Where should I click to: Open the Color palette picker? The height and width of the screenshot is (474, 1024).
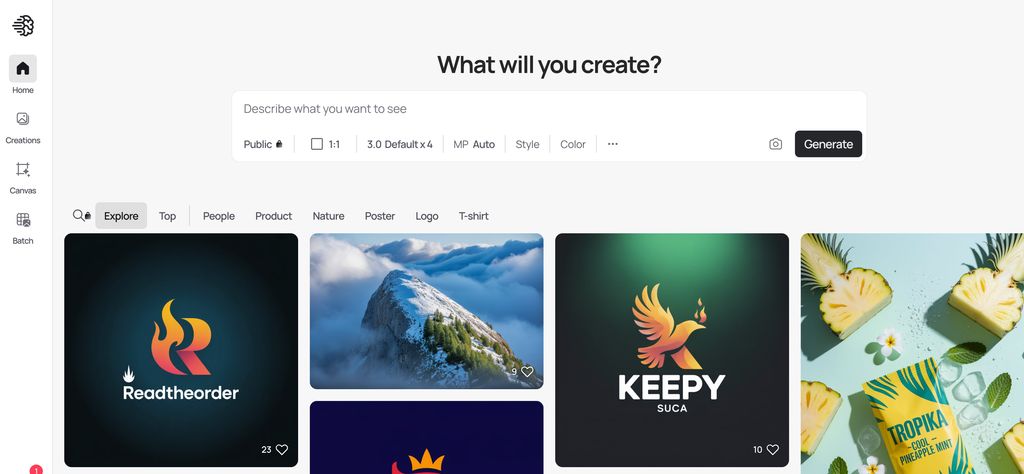point(573,144)
